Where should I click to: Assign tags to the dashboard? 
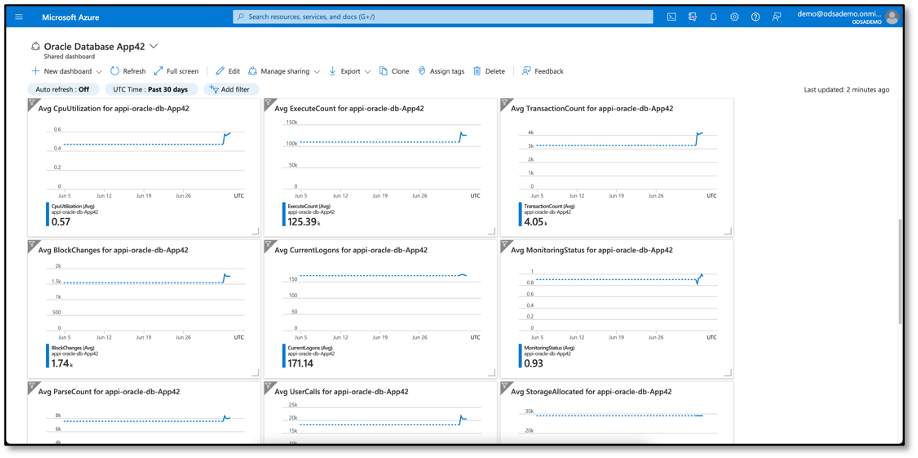(441, 71)
